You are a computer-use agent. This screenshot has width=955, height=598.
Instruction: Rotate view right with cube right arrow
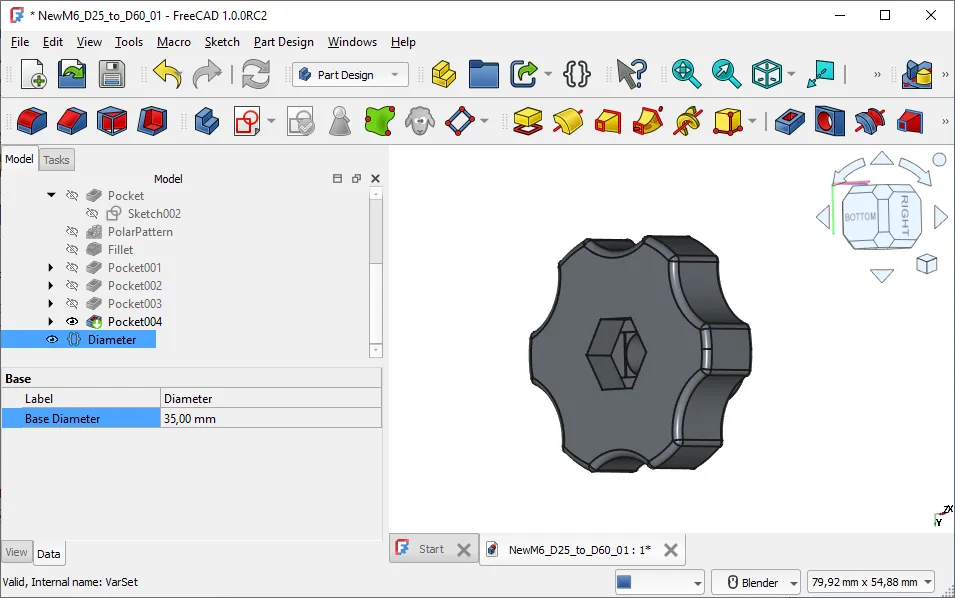tap(940, 217)
